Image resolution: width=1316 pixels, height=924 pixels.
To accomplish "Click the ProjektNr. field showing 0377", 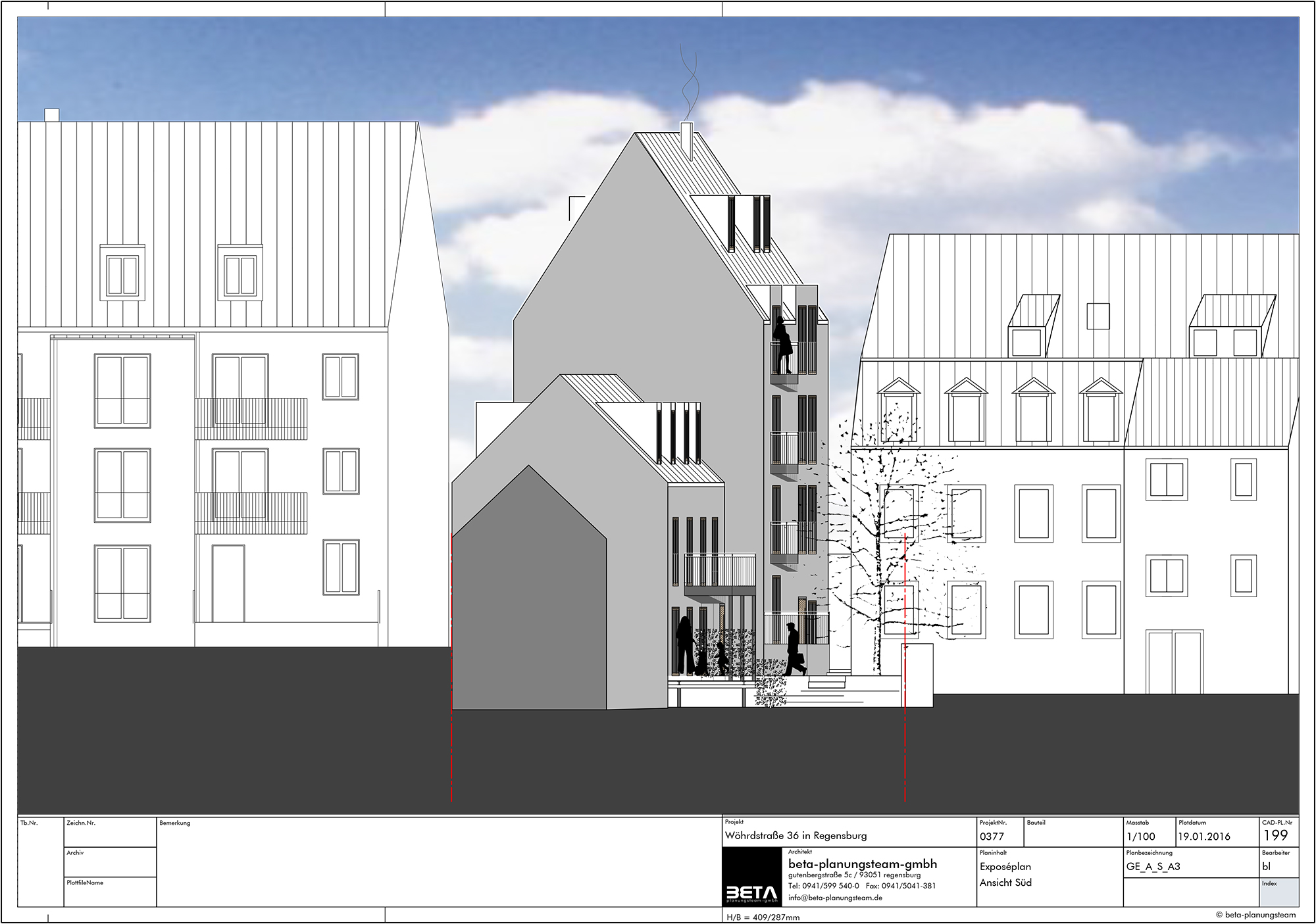I will pos(992,837).
